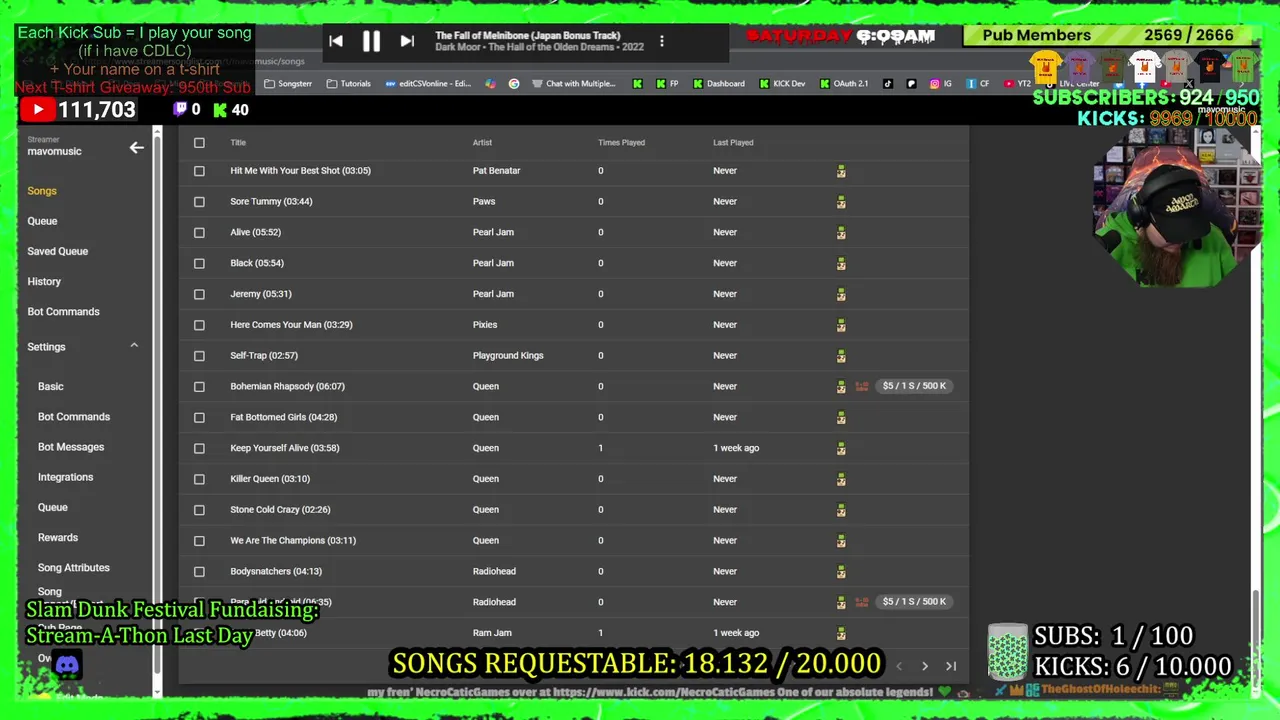Viewport: 1280px width, 720px height.
Task: Select Keep Yourself Alive checkbox
Action: tap(199, 448)
